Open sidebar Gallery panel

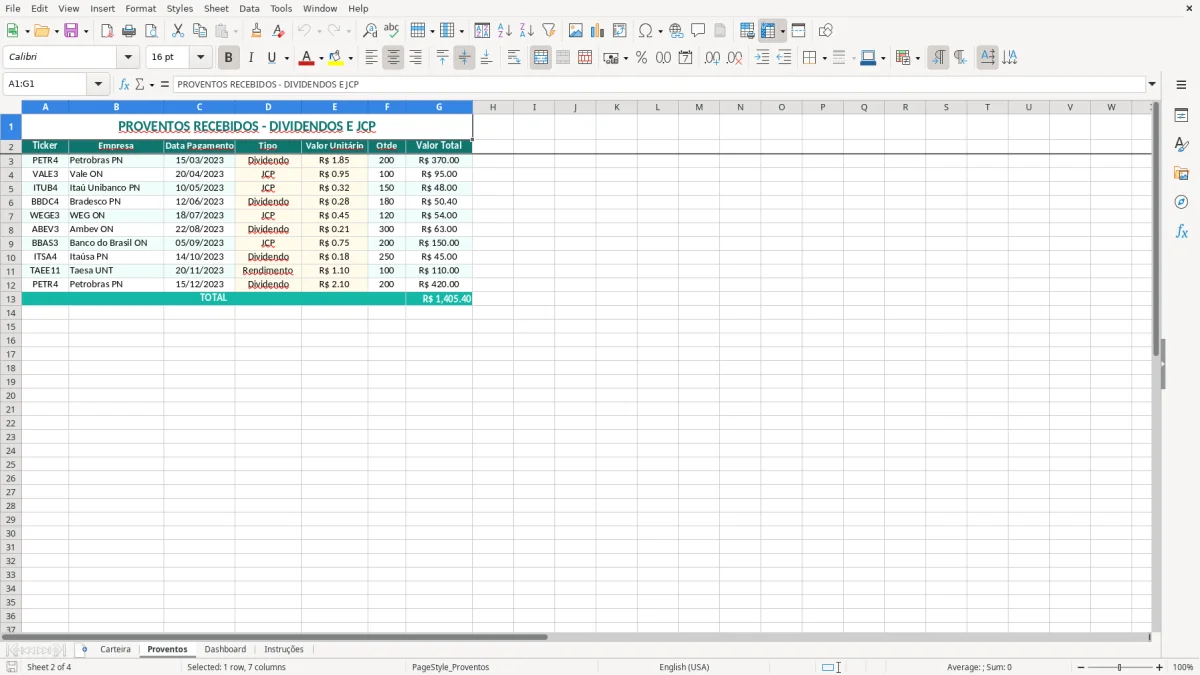(1181, 174)
